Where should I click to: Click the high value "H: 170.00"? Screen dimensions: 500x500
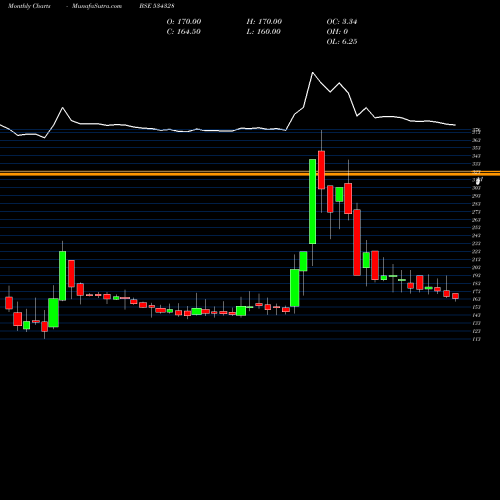click(264, 22)
